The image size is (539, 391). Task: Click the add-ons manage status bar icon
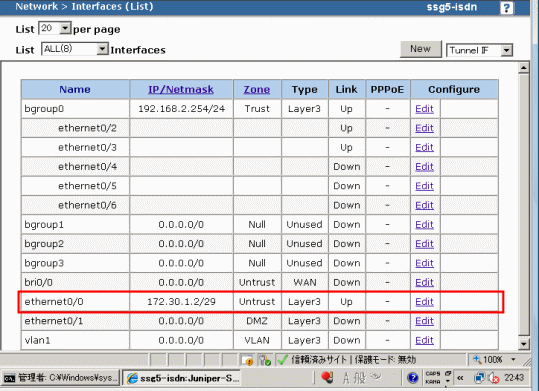click(265, 360)
